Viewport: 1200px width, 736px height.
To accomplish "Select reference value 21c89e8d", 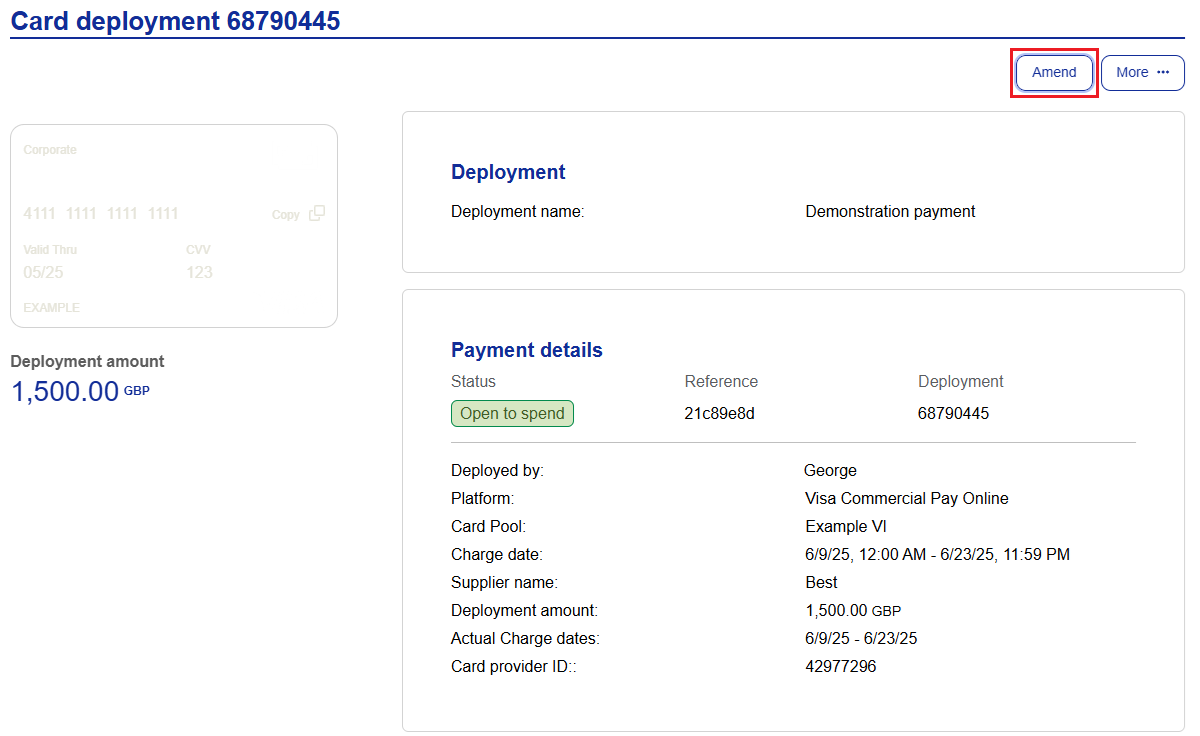I will [719, 413].
